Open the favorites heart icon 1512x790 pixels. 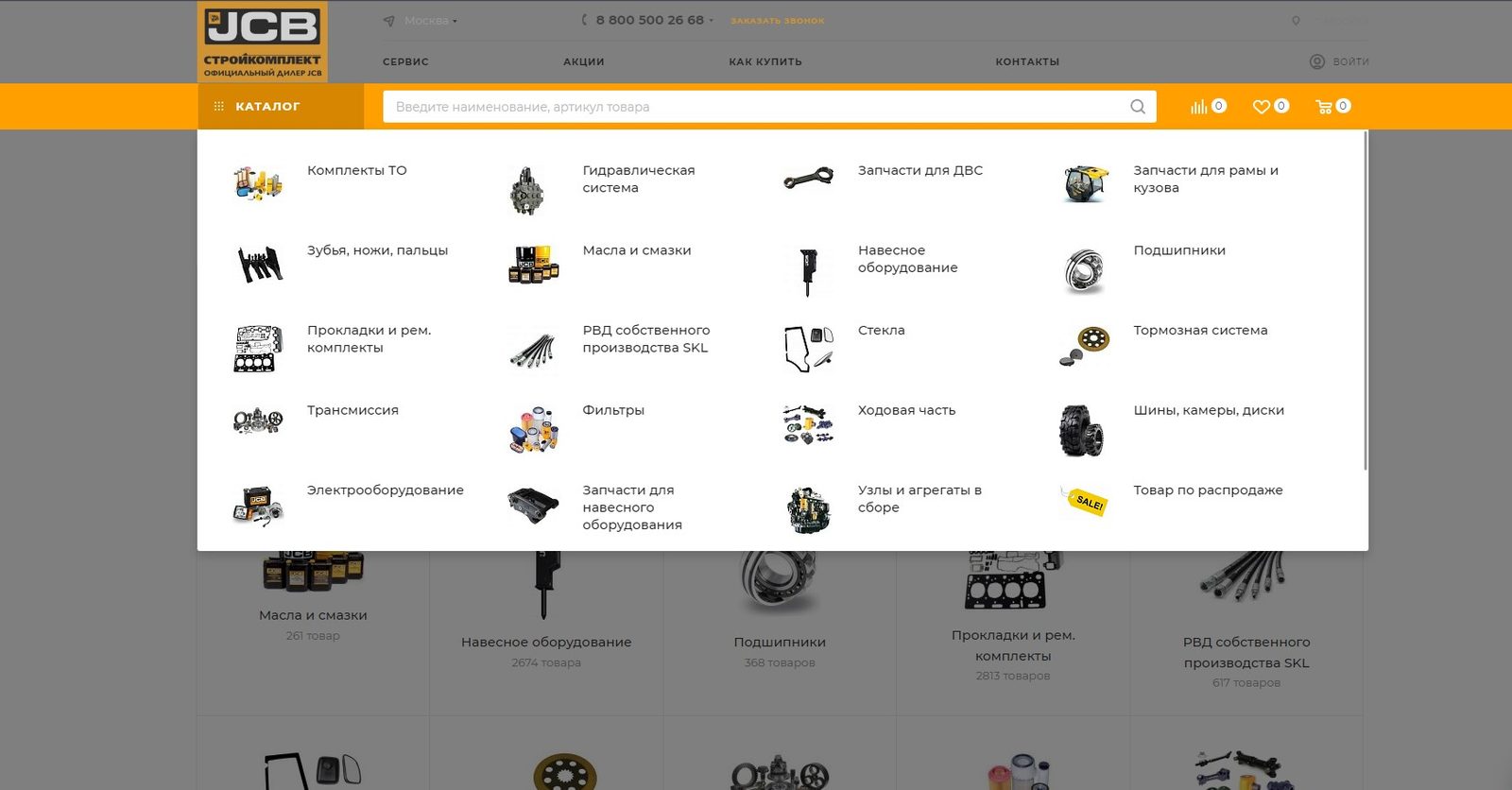(x=1261, y=107)
